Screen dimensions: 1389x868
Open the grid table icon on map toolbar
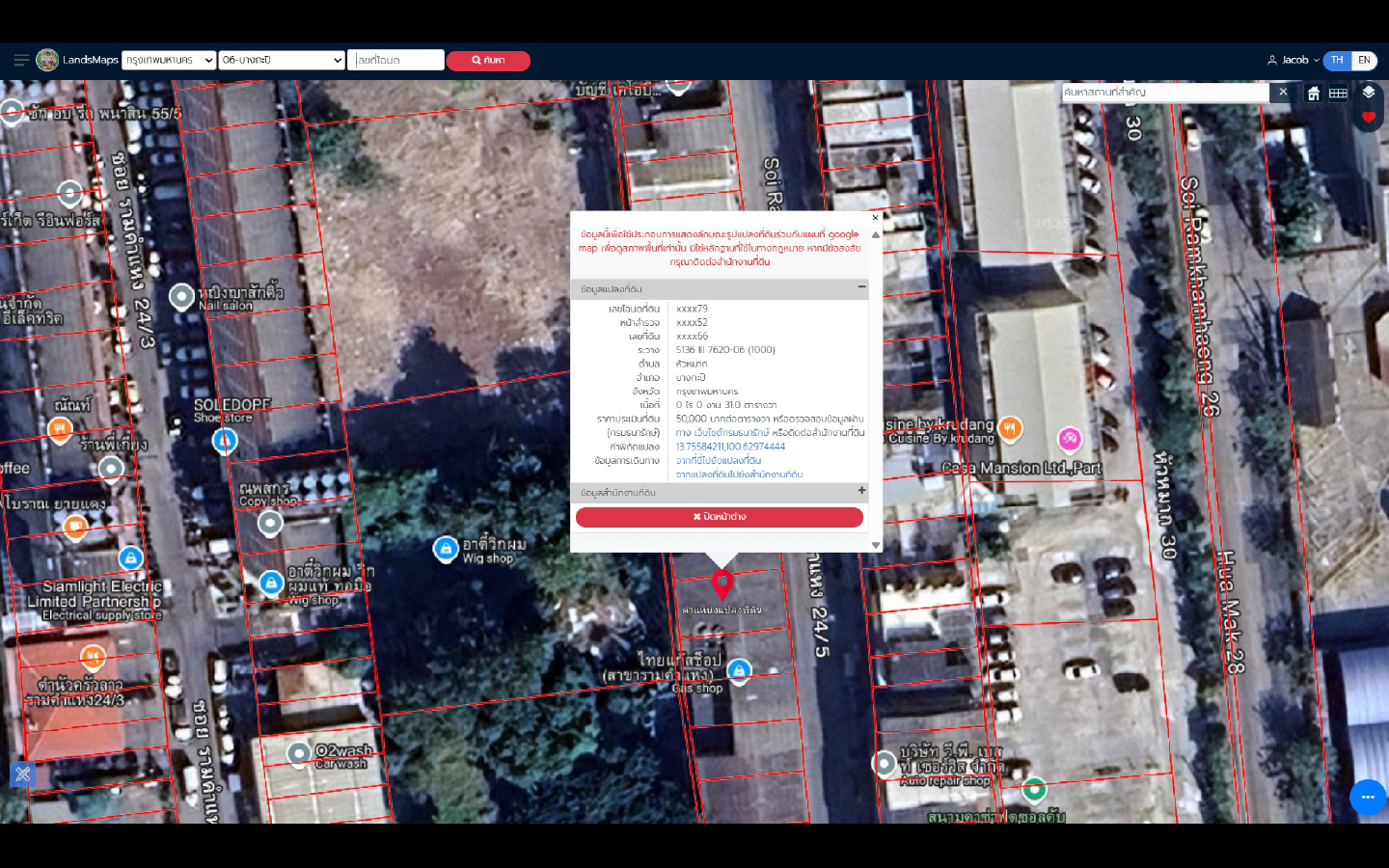pyautogui.click(x=1338, y=94)
